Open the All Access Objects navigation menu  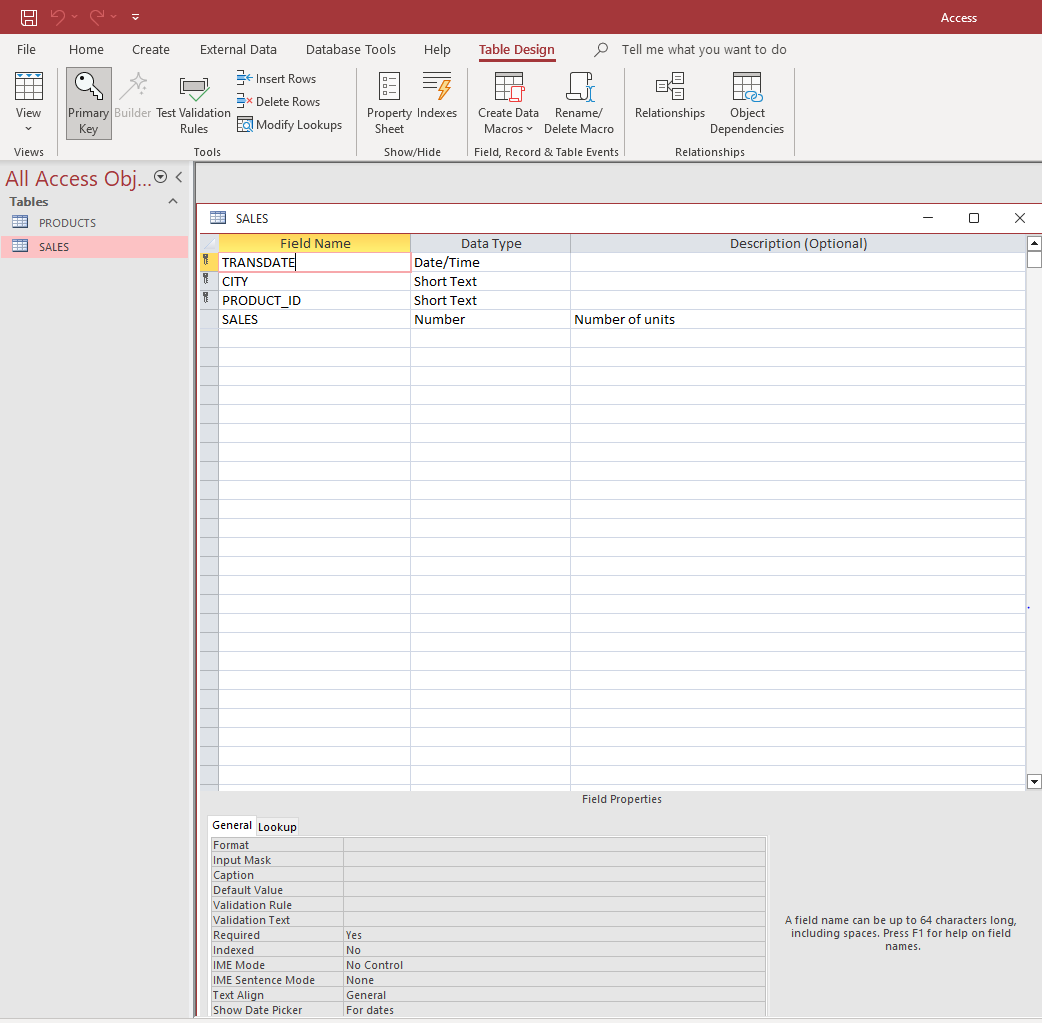pos(160,177)
